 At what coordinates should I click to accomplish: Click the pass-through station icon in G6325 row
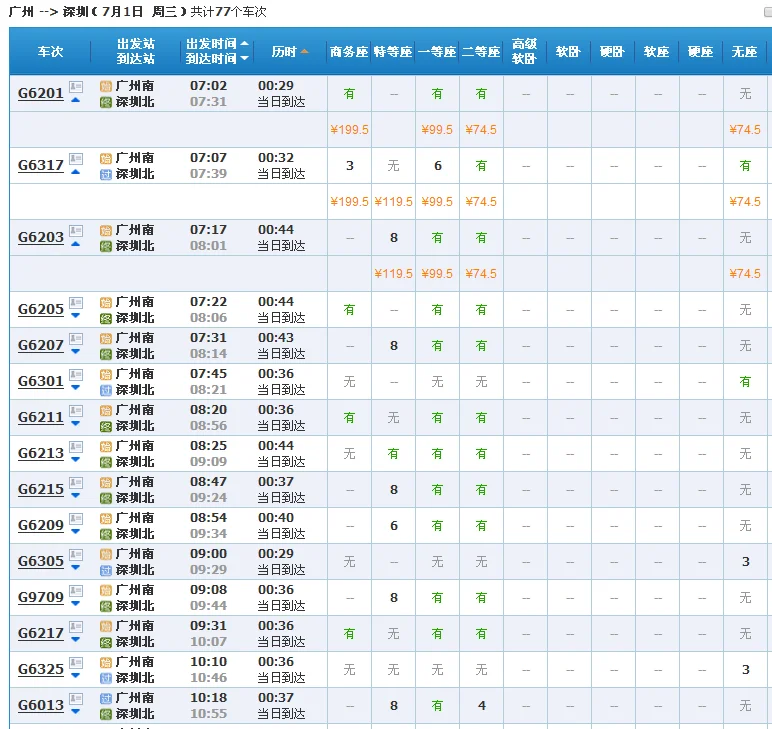106,678
